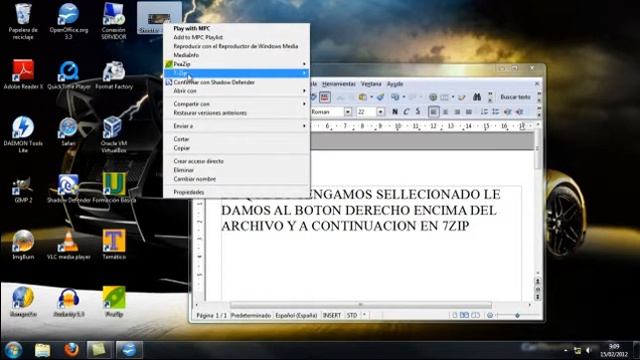Screen dimensions: 640x360
Task: Launch the ImgBurn desktop shortcut
Action: coord(23,244)
